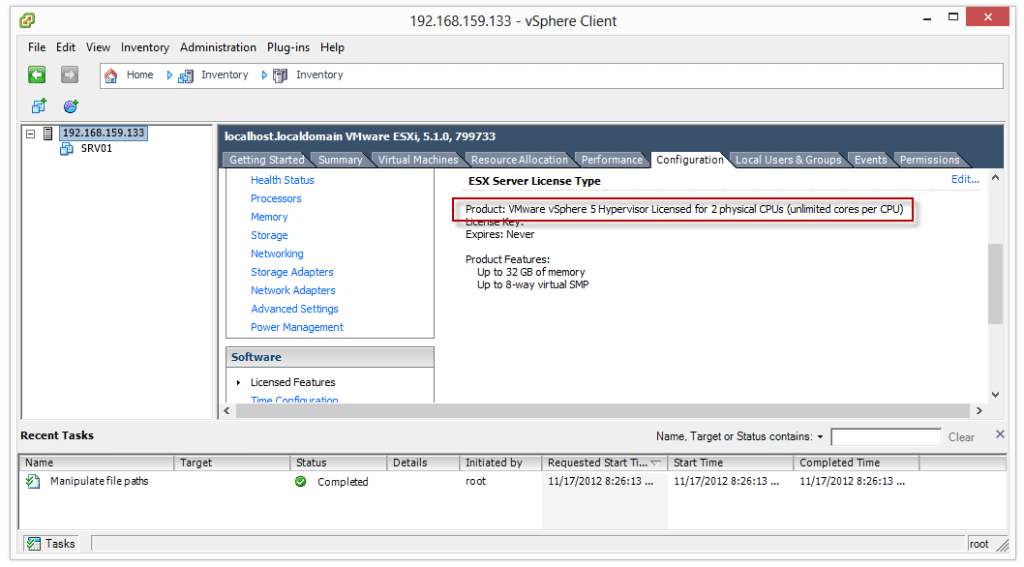Click the new virtual machine toolbar icon

39,106
